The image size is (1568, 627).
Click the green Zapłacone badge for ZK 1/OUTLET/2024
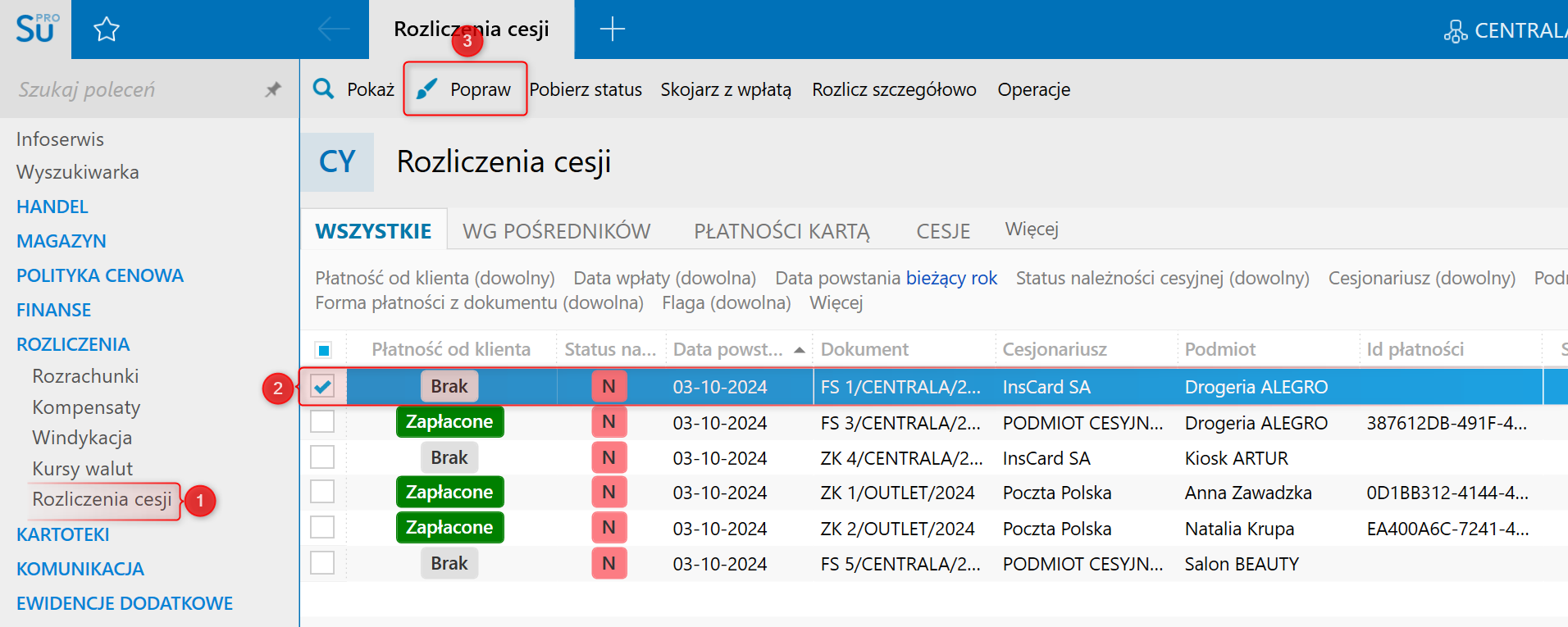[449, 492]
